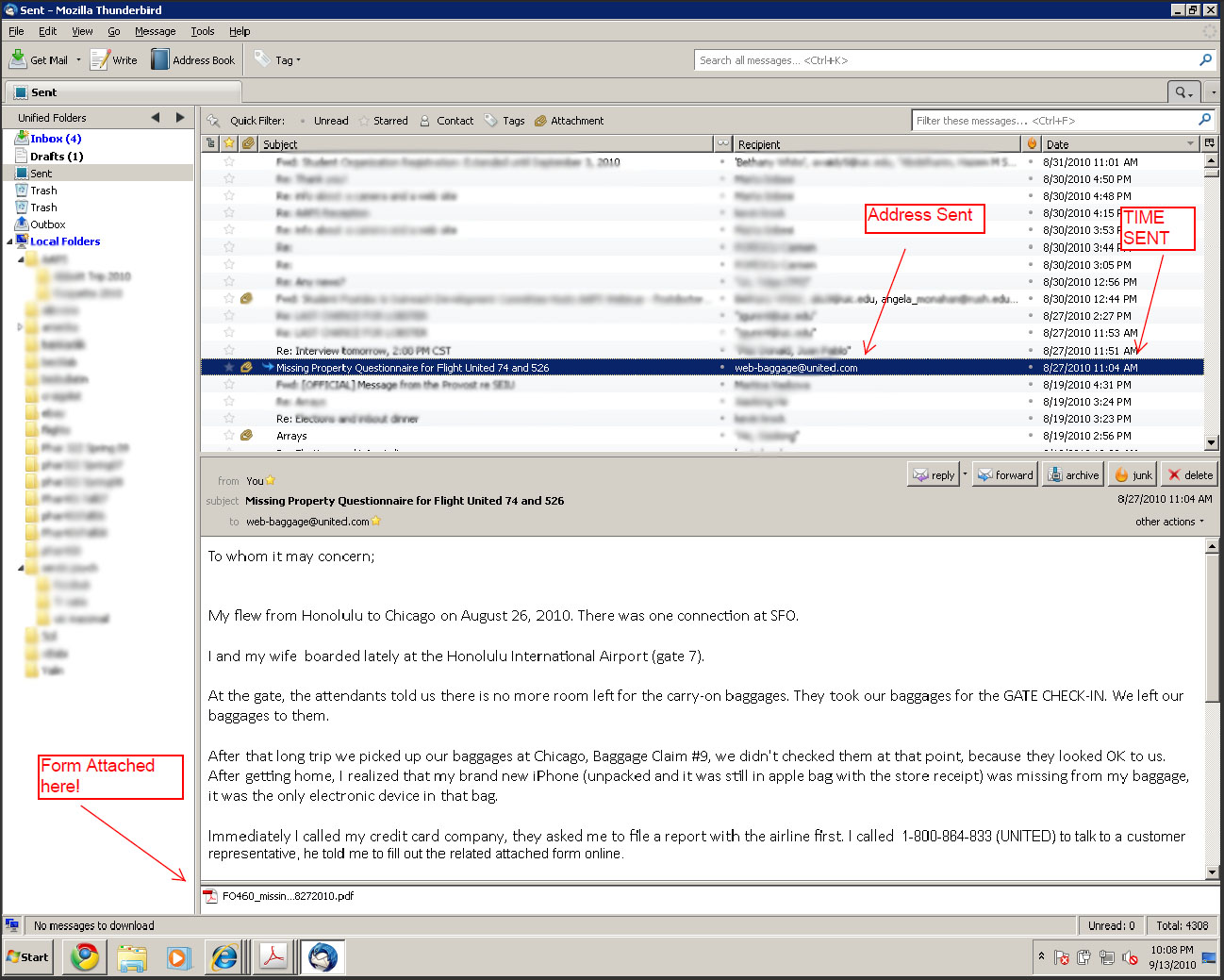Open the FO460_missin...8272010.pdf attachment

coord(279,896)
